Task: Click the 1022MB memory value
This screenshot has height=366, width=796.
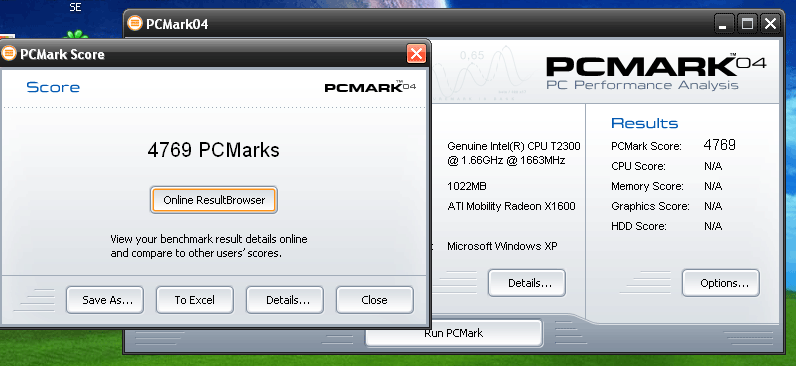Action: 467,186
